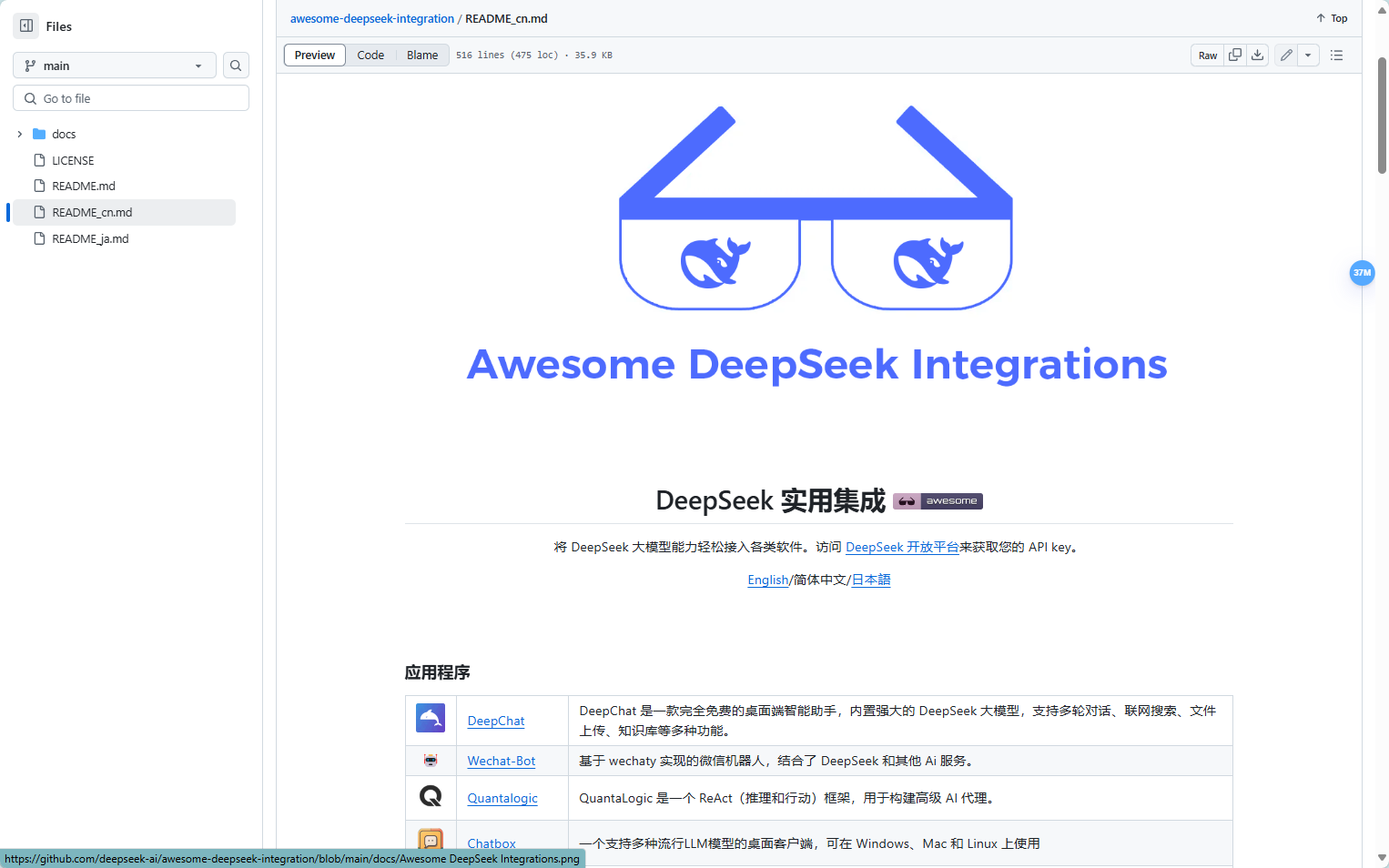Click the Quantalogic Q logo

[431, 796]
